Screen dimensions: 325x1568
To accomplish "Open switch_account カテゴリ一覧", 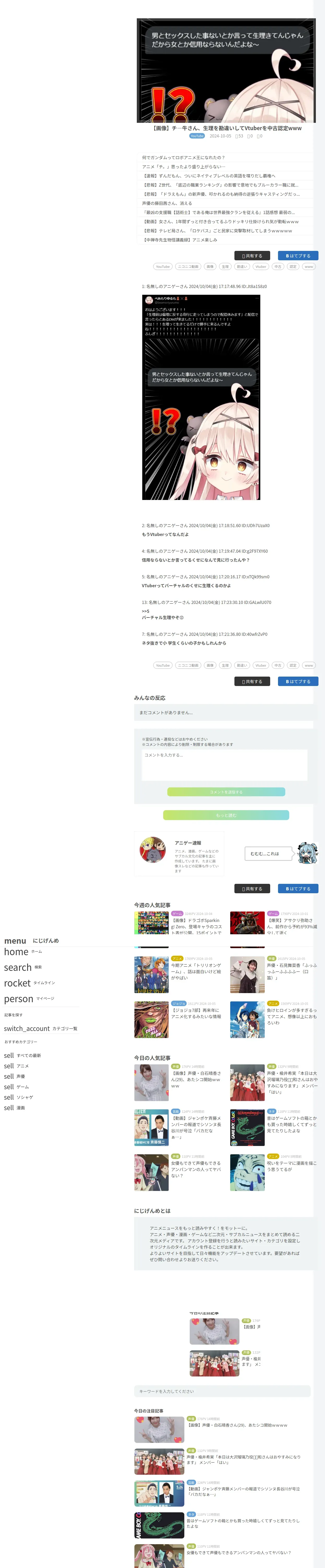I will [41, 1029].
